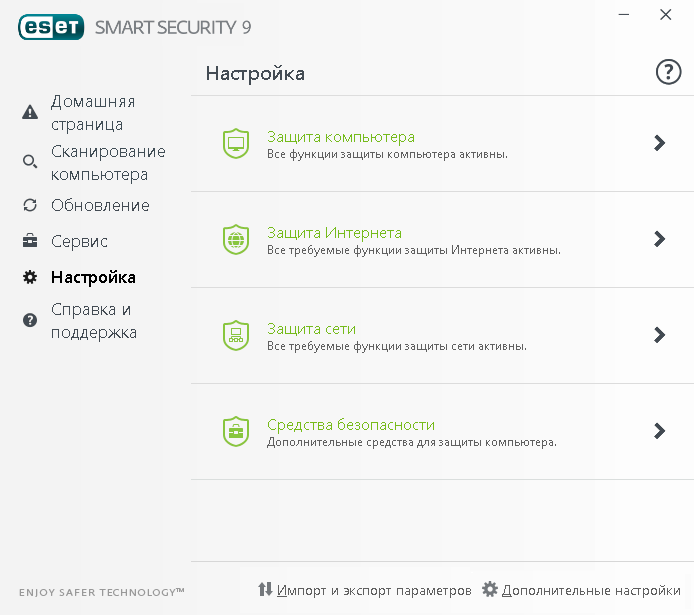Image resolution: width=694 pixels, height=615 pixels.
Task: Click the ESET logo
Action: pyautogui.click(x=50, y=27)
